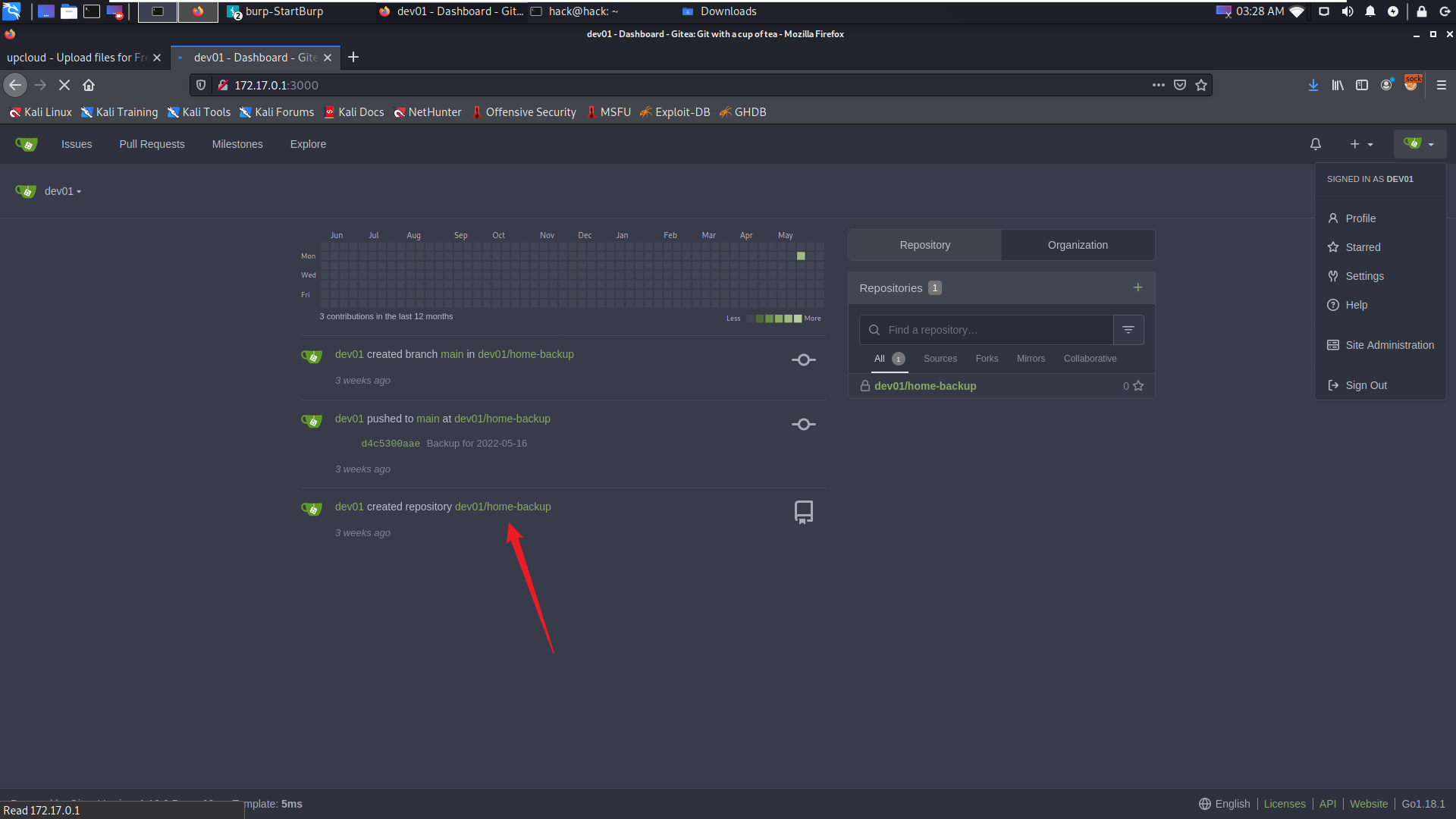
Task: Toggle the user avatar menu dropdown
Action: (x=1419, y=144)
